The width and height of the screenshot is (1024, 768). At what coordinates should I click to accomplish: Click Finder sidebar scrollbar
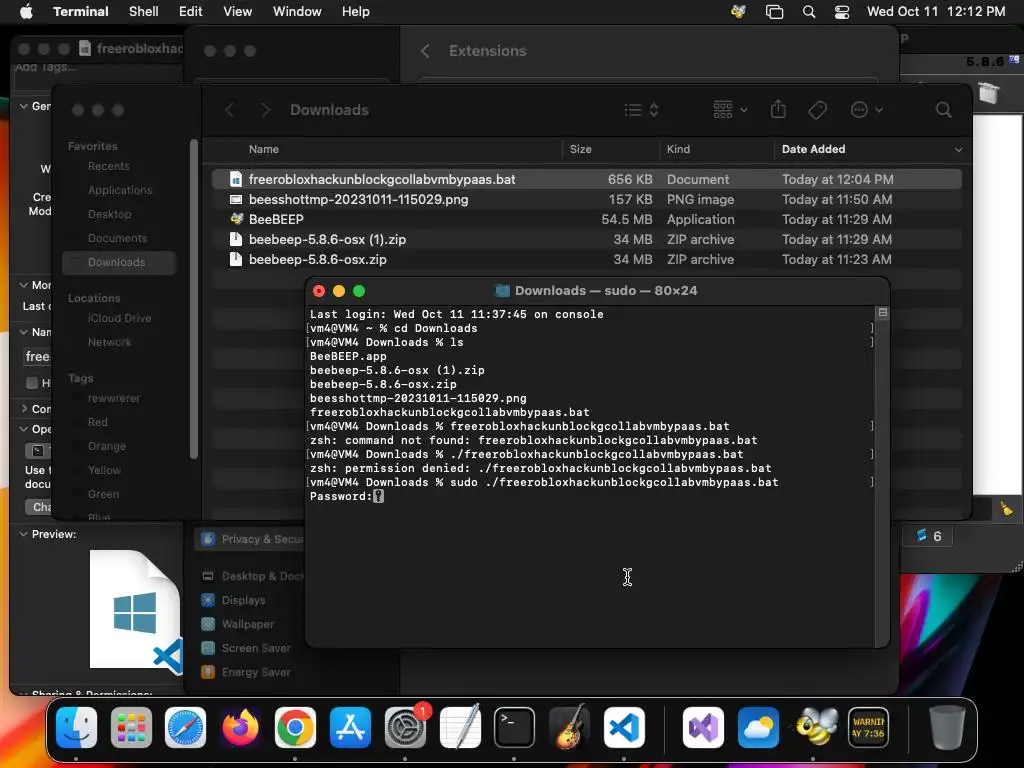click(194, 299)
